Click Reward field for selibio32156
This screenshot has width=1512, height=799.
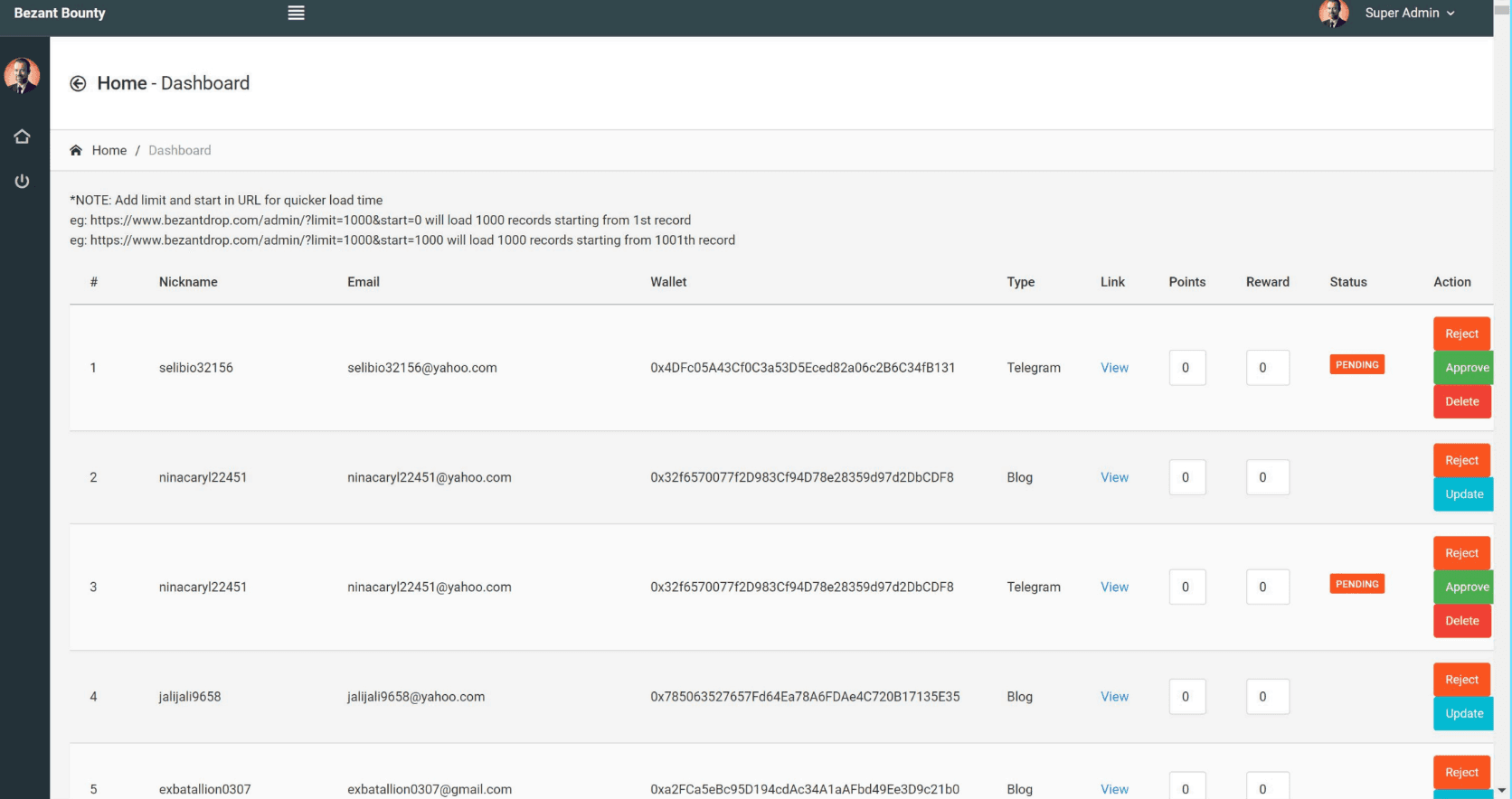click(x=1268, y=368)
